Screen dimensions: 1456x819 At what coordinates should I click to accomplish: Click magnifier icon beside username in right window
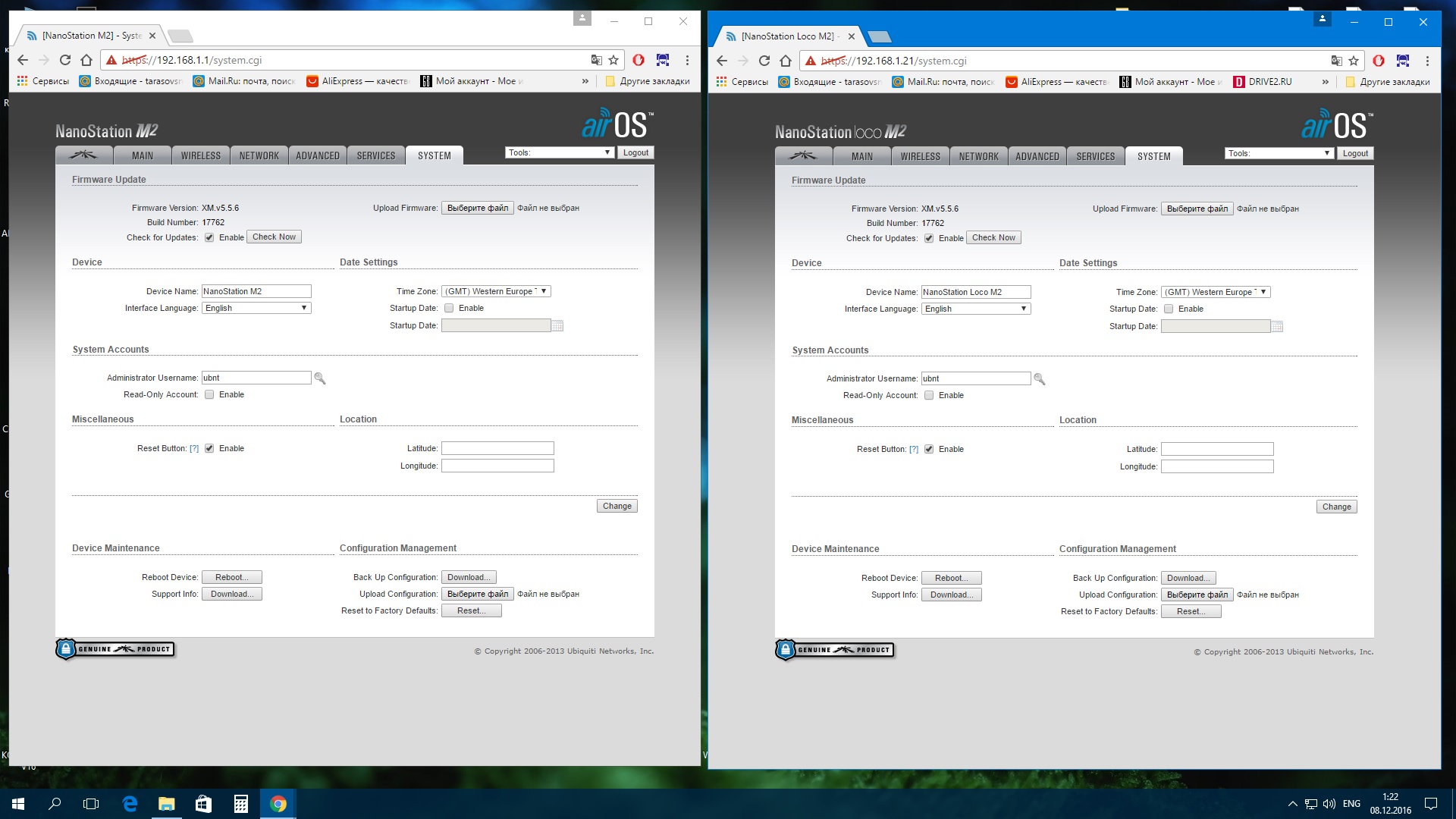pos(1040,379)
